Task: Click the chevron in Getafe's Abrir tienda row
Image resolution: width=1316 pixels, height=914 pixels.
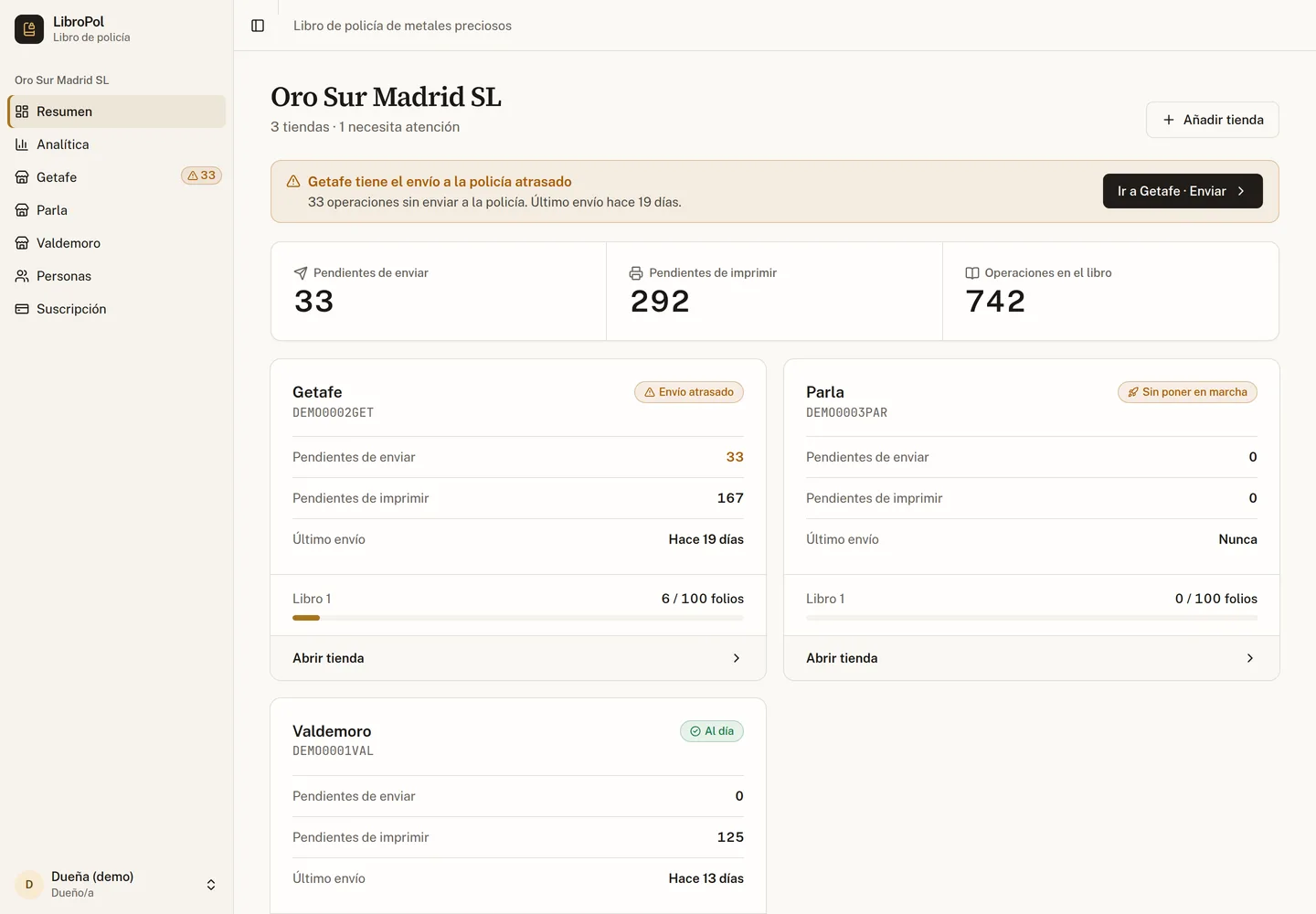Action: [x=737, y=658]
